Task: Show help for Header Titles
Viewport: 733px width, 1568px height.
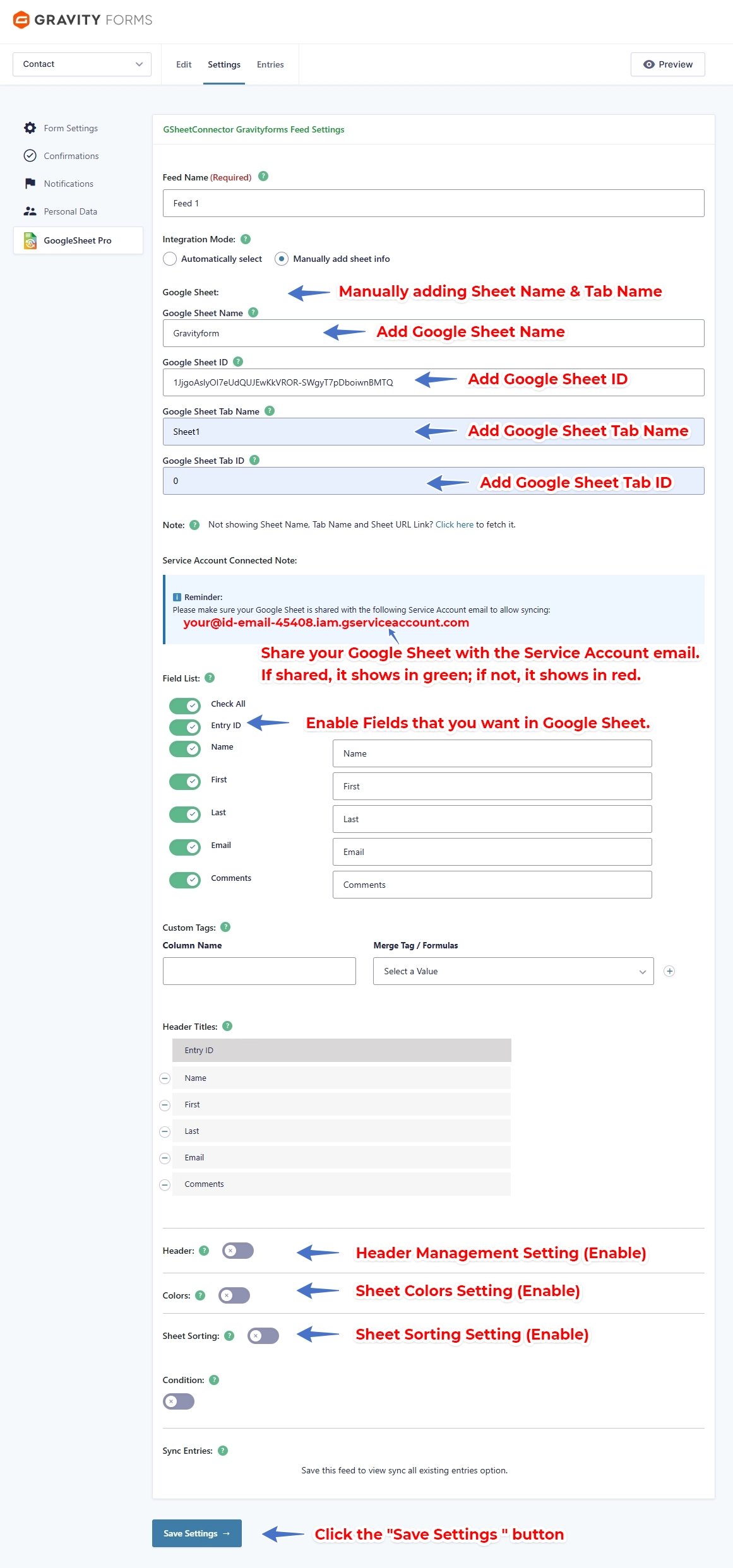Action: 227,1026
